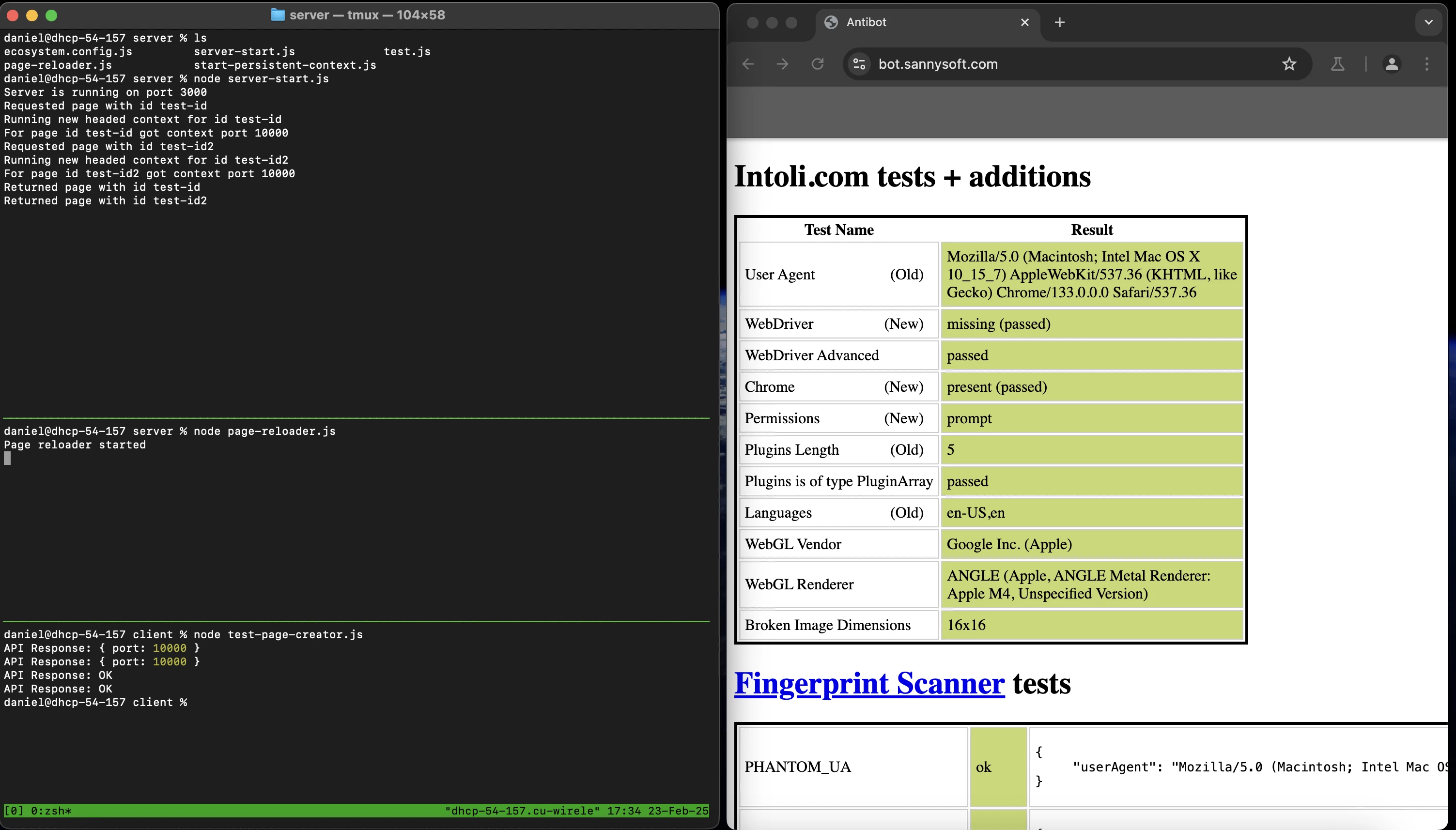This screenshot has height=830, width=1456.
Task: Expand the tab search chevron
Action: pyautogui.click(x=1428, y=22)
